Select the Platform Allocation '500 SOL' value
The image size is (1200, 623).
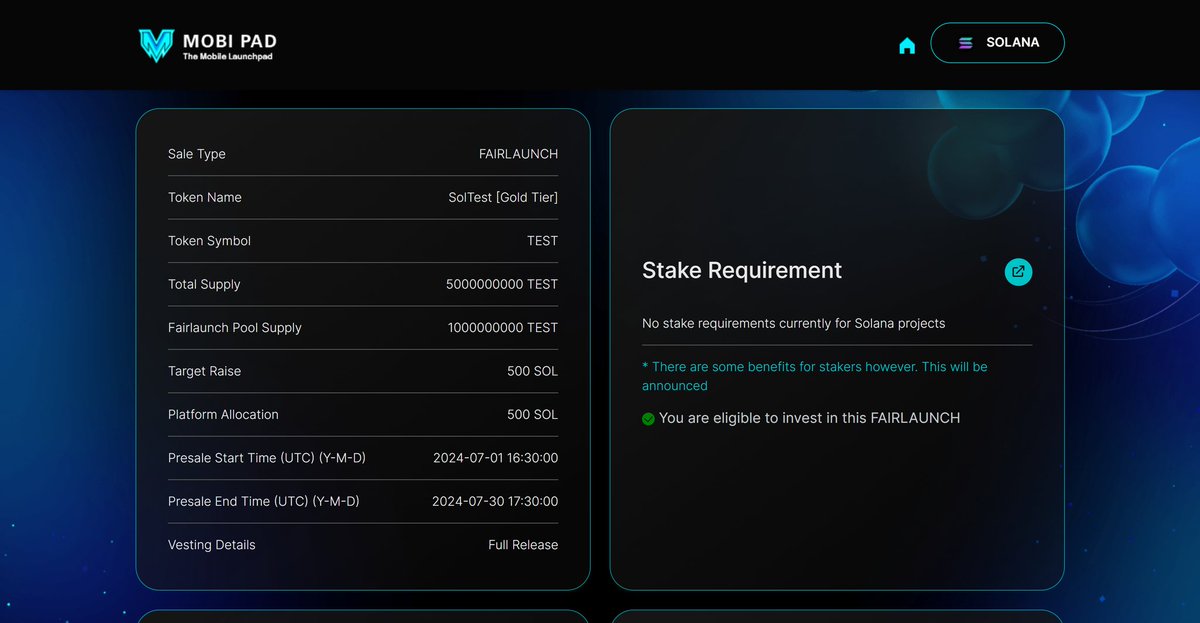coord(532,414)
